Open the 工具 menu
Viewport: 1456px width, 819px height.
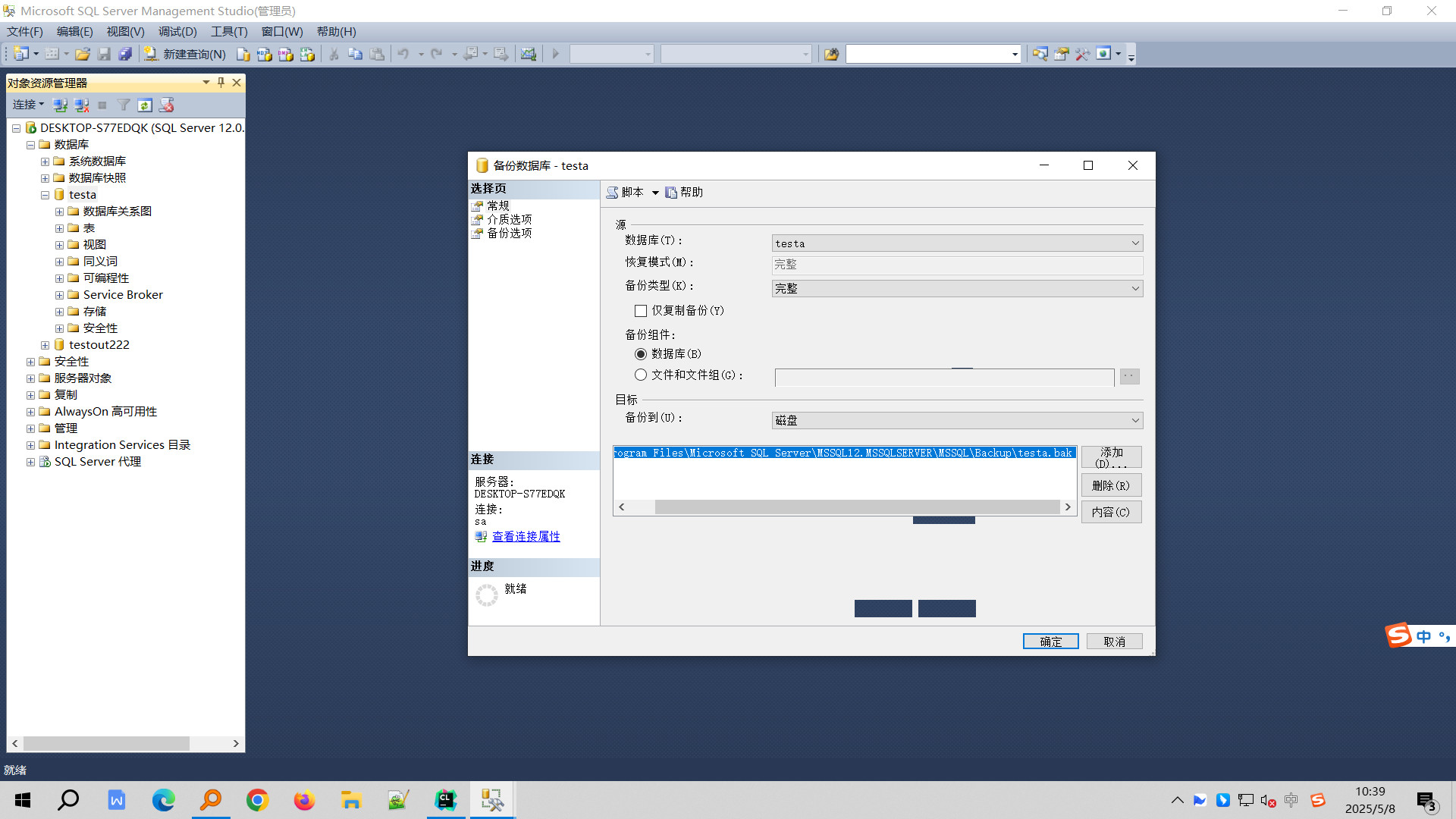pos(228,31)
